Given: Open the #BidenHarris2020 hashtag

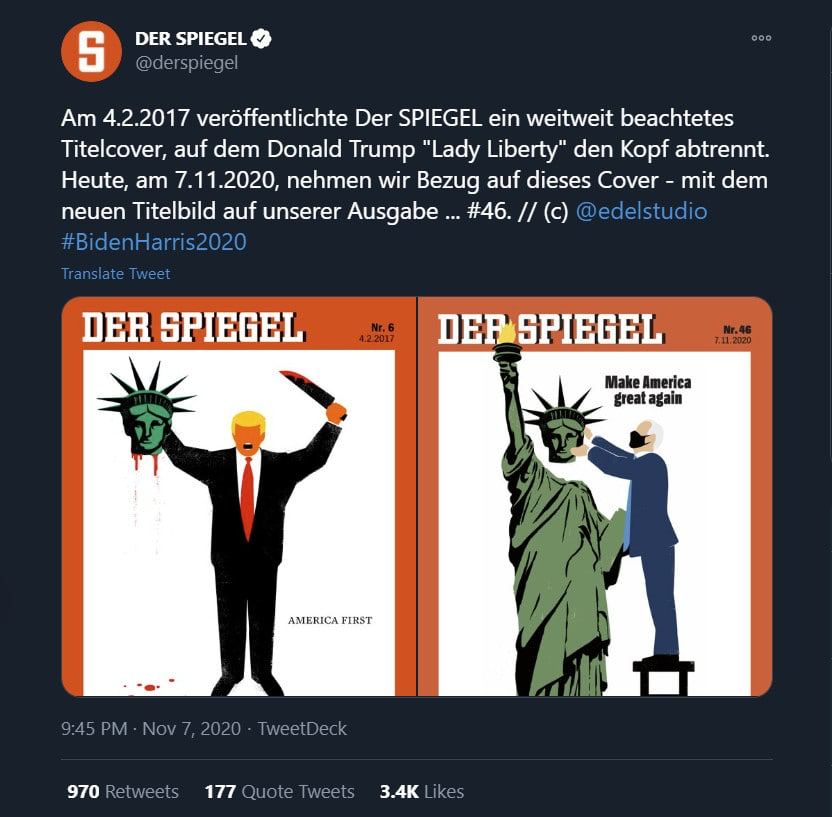Looking at the screenshot, I should pyautogui.click(x=154, y=242).
